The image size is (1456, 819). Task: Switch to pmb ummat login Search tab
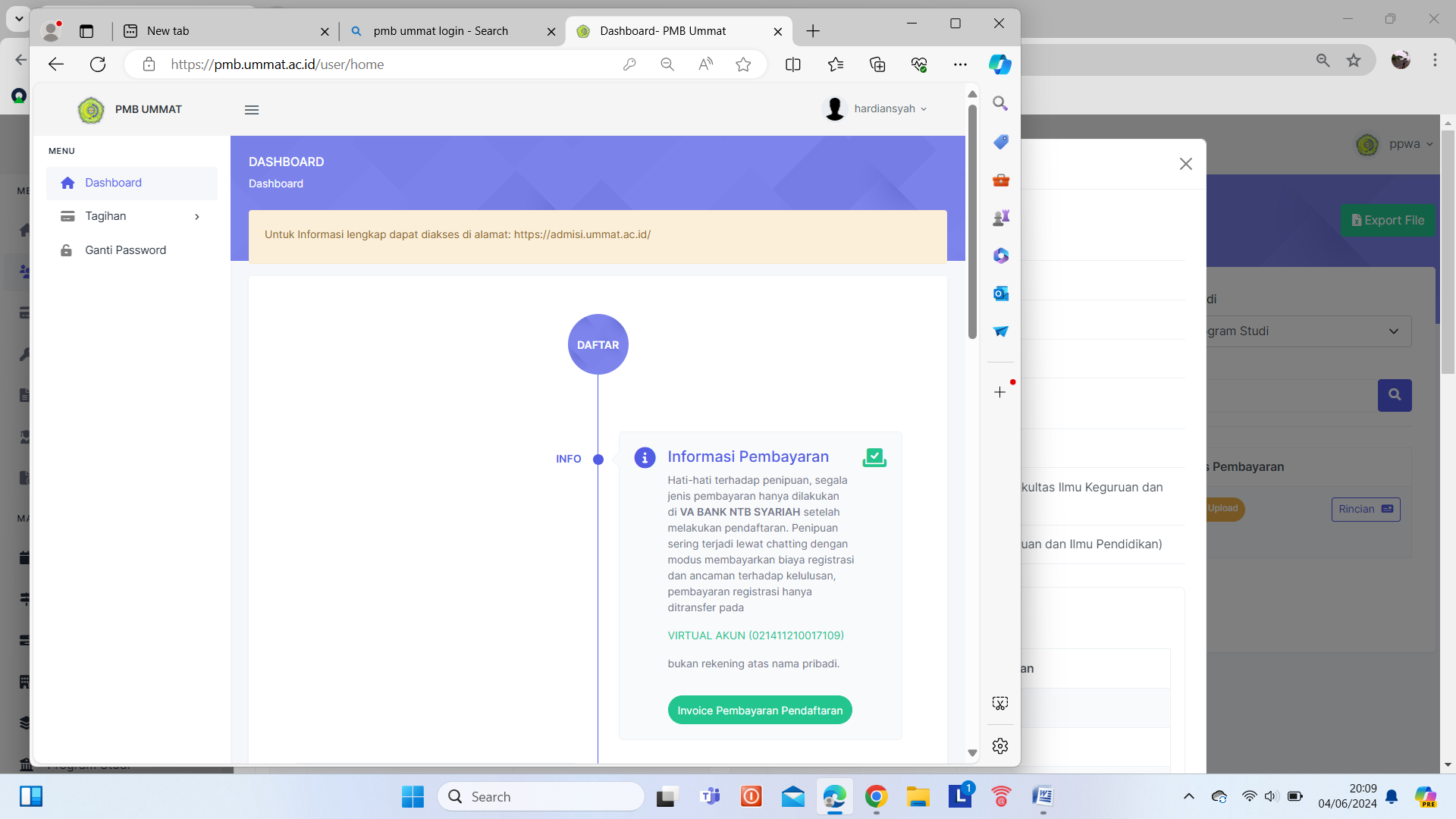pyautogui.click(x=441, y=31)
